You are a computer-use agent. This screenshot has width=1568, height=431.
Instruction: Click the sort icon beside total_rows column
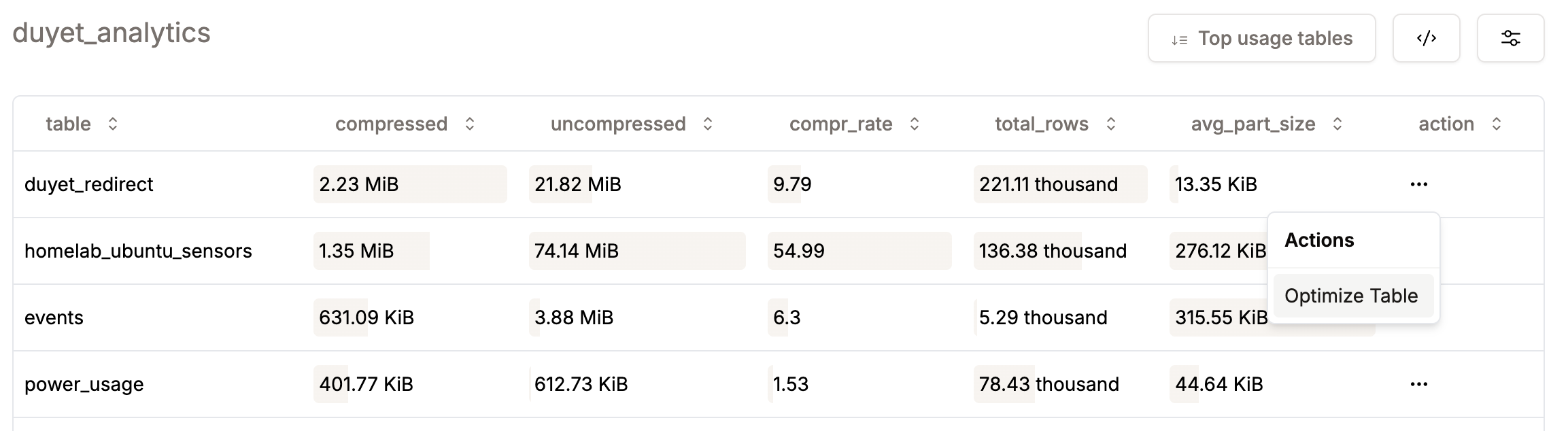point(1111,124)
